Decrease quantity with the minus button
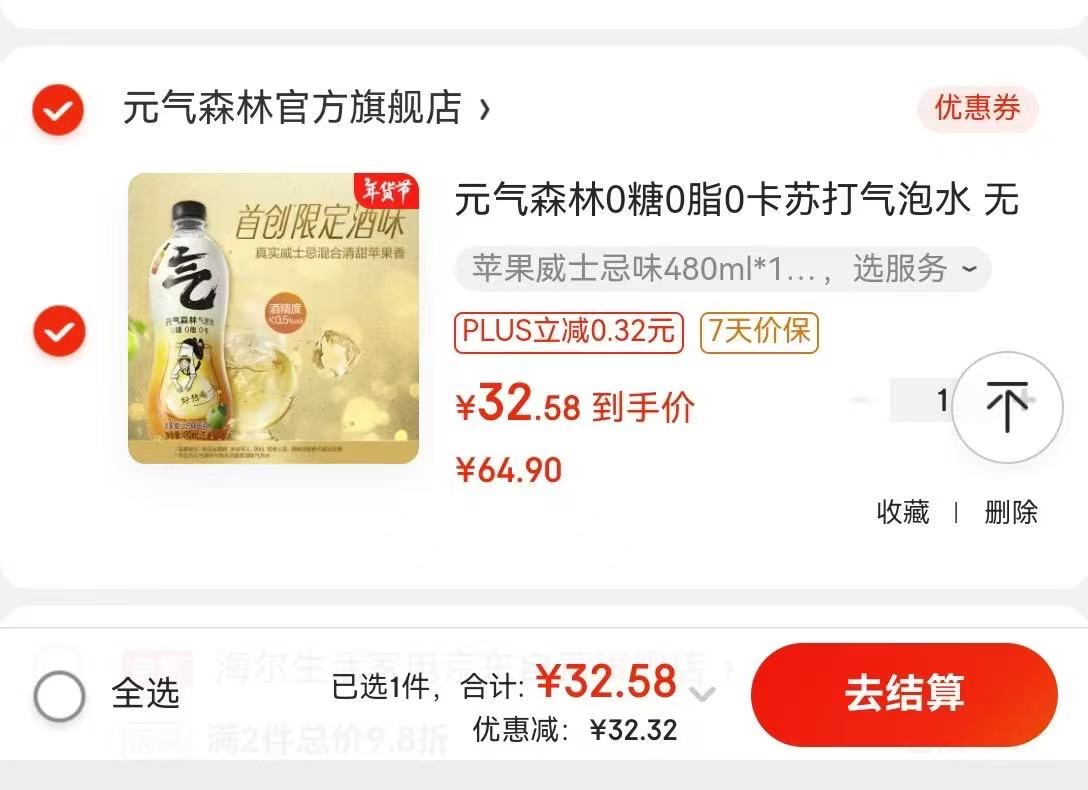Screen dimensions: 1088x790 point(862,400)
